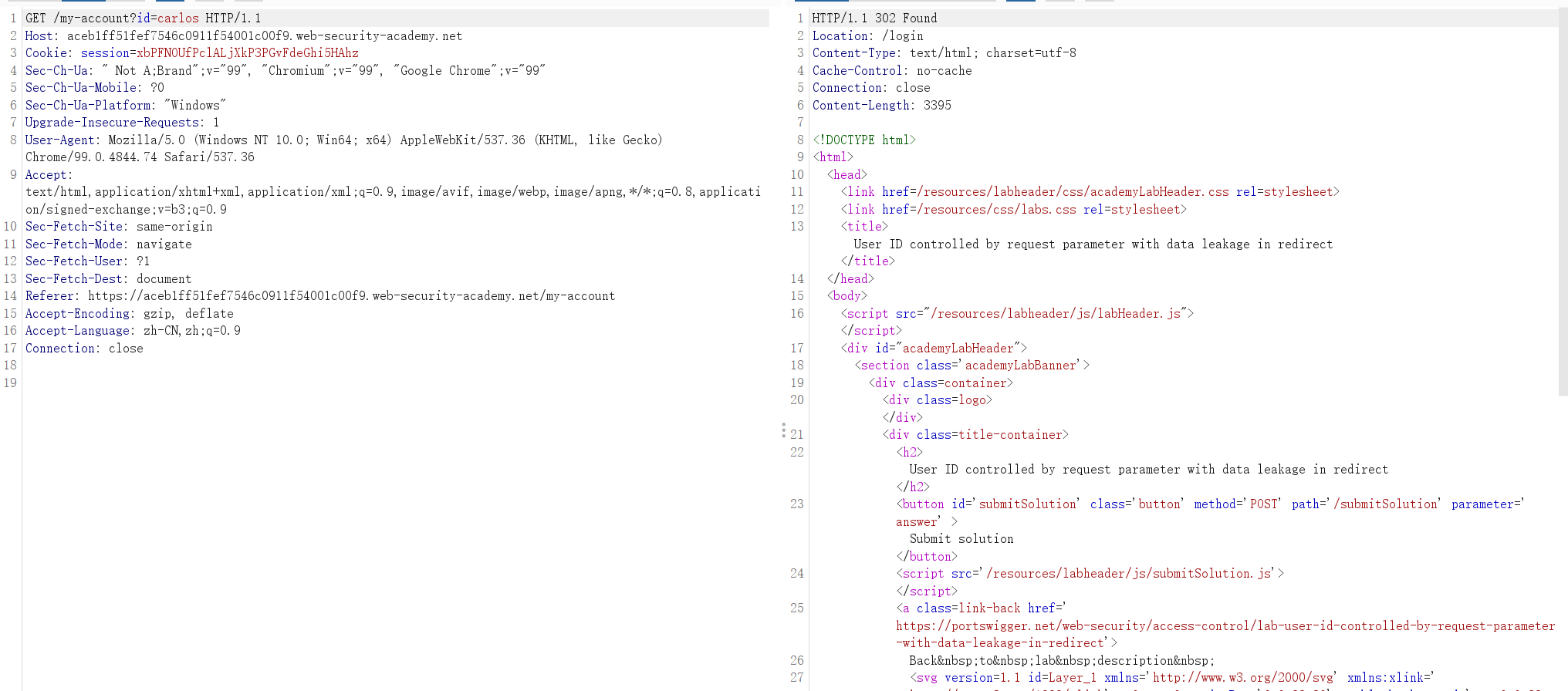
Task: Select the 'carlos' id parameter value
Action: pyautogui.click(x=177, y=18)
